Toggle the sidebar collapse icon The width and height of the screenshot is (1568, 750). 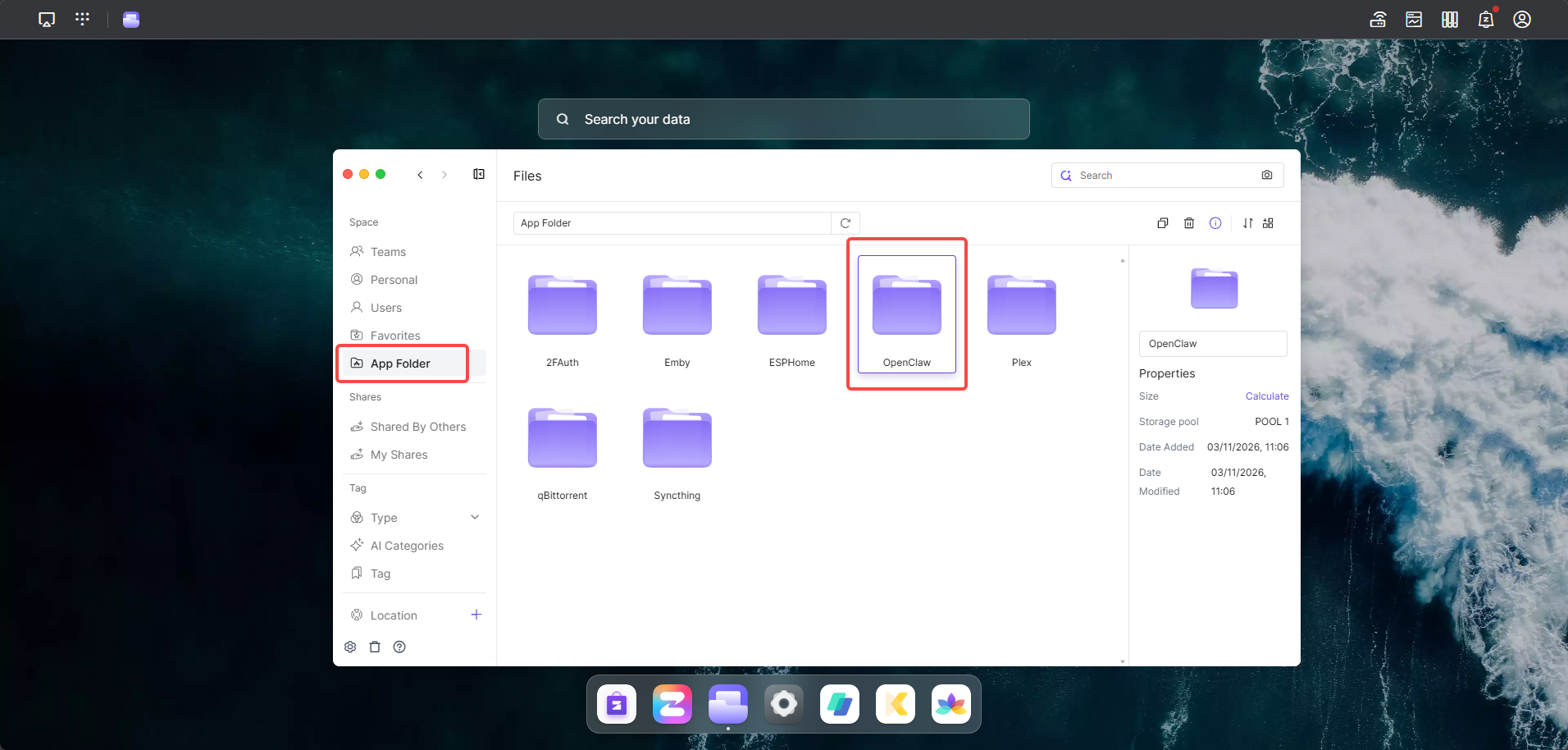click(x=479, y=174)
